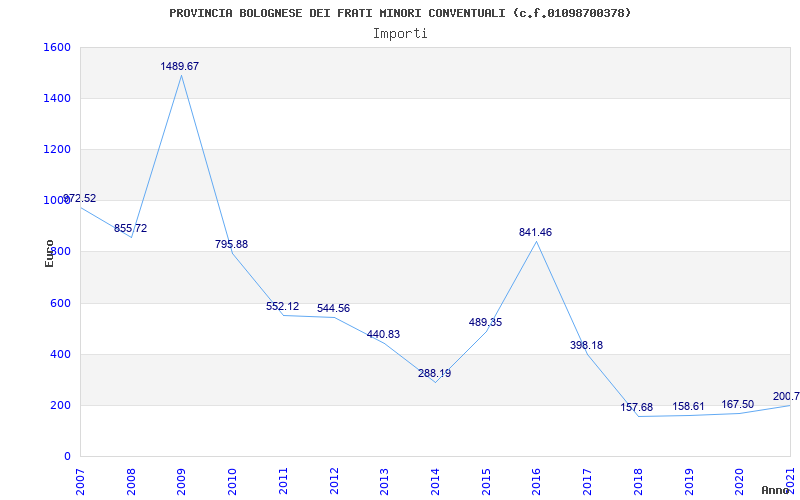Click the y-axis value 400
This screenshot has width=800, height=500.
click(x=58, y=355)
